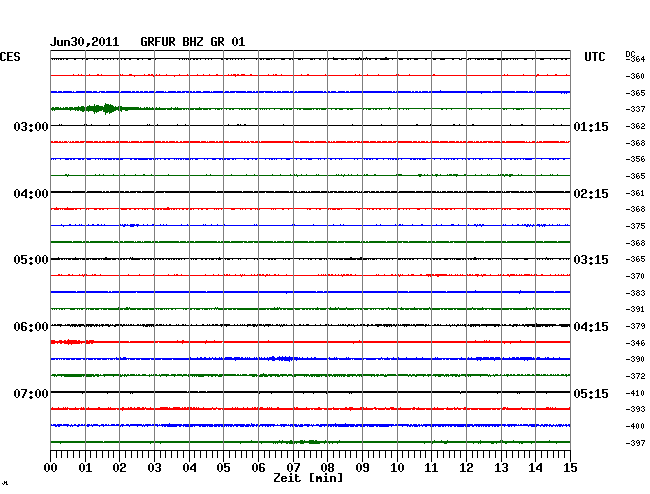Click the blue signal burst near minute 07
Image resolution: width=650 pixels, height=494 pixels.
tap(282, 358)
